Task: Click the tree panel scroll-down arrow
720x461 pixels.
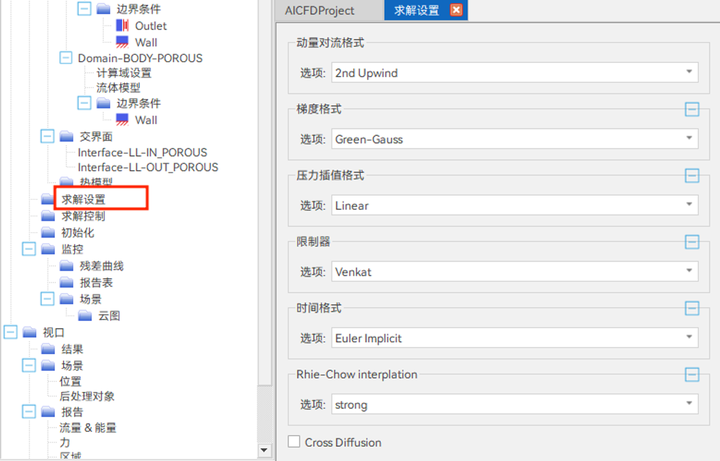Action: (x=264, y=450)
